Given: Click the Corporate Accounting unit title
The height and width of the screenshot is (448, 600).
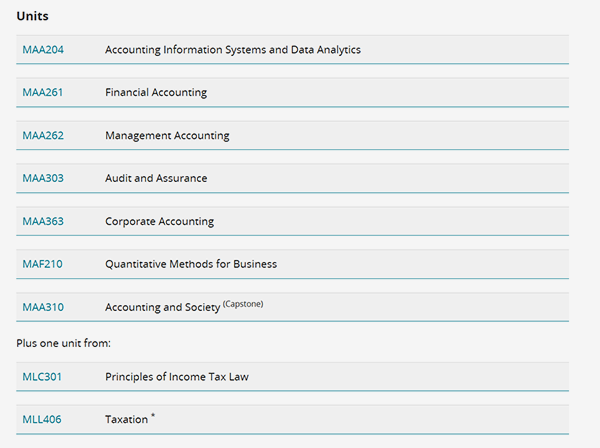Looking at the screenshot, I should 159,222.
